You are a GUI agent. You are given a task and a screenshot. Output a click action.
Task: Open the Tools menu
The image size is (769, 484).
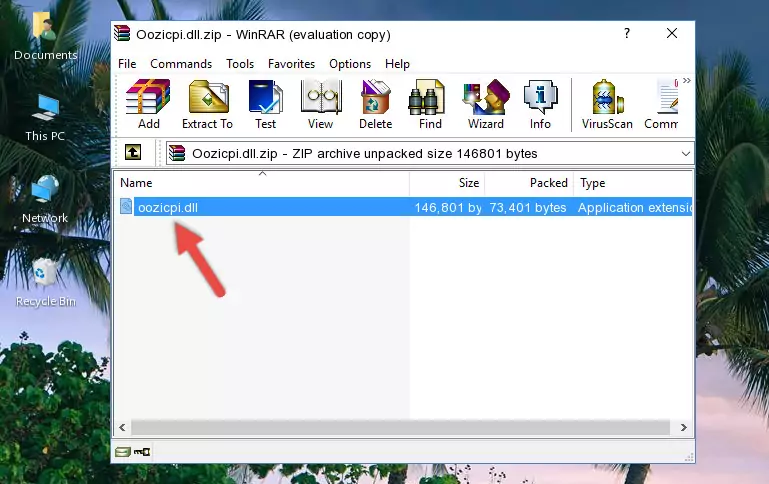(240, 64)
